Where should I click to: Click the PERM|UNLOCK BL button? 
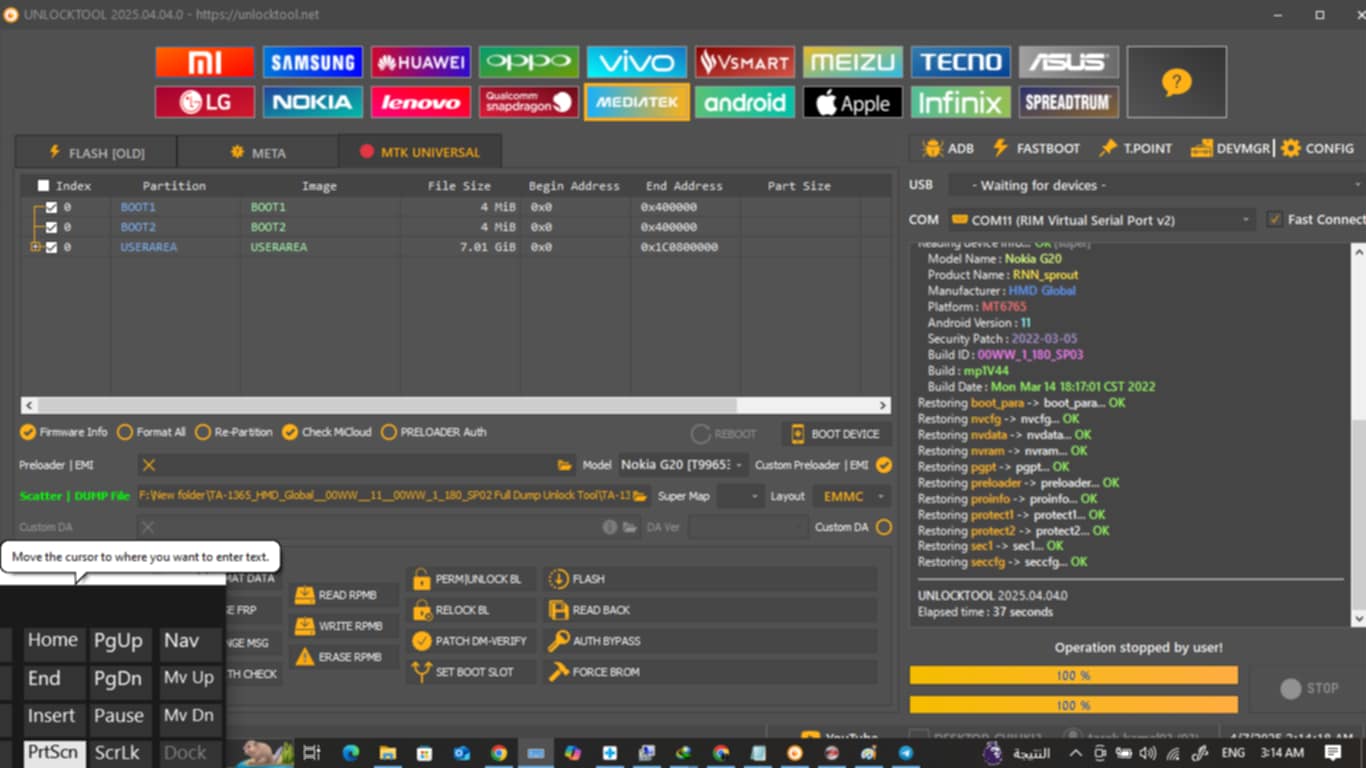click(470, 579)
